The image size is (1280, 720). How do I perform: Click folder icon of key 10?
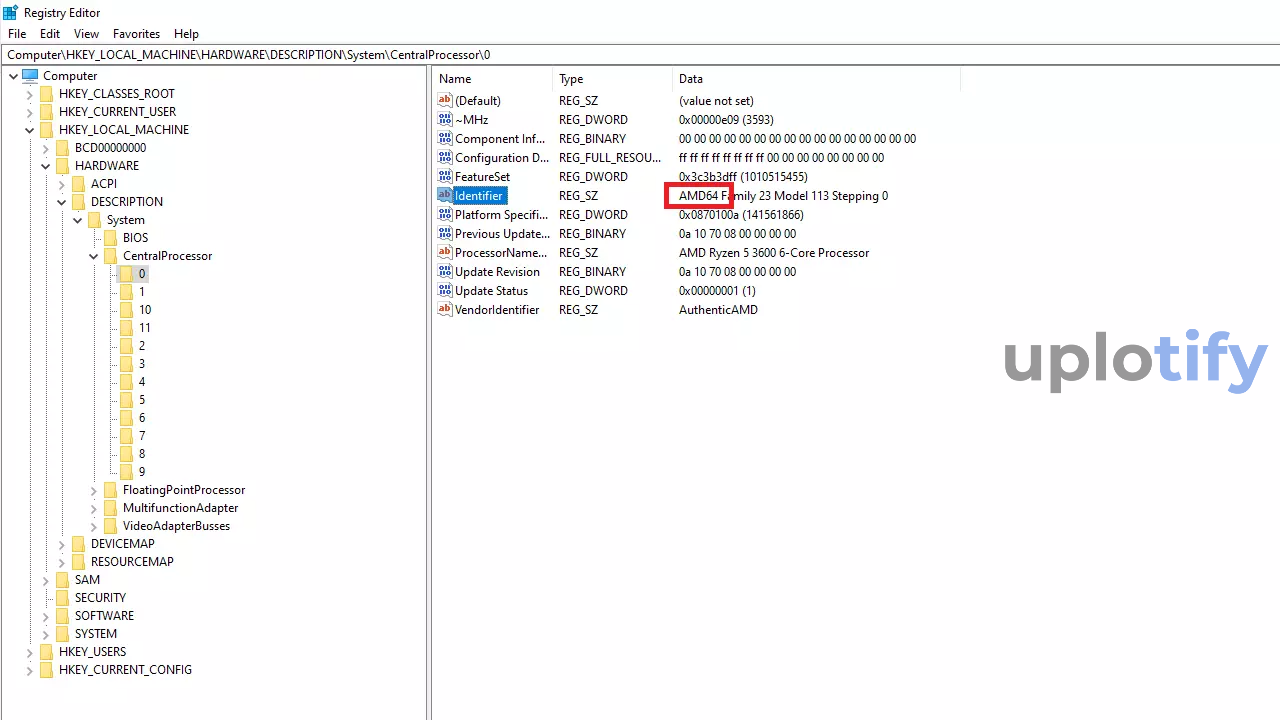tap(126, 310)
